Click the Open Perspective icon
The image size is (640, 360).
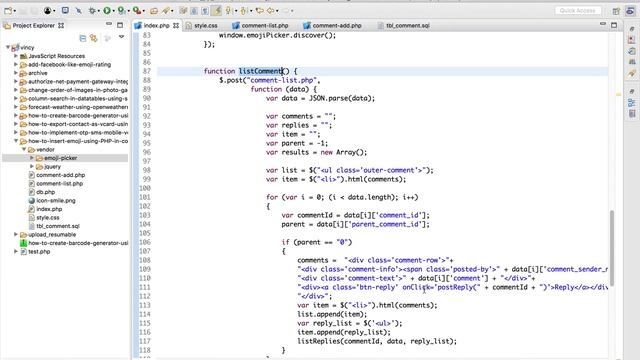pyautogui.click(x=616, y=11)
